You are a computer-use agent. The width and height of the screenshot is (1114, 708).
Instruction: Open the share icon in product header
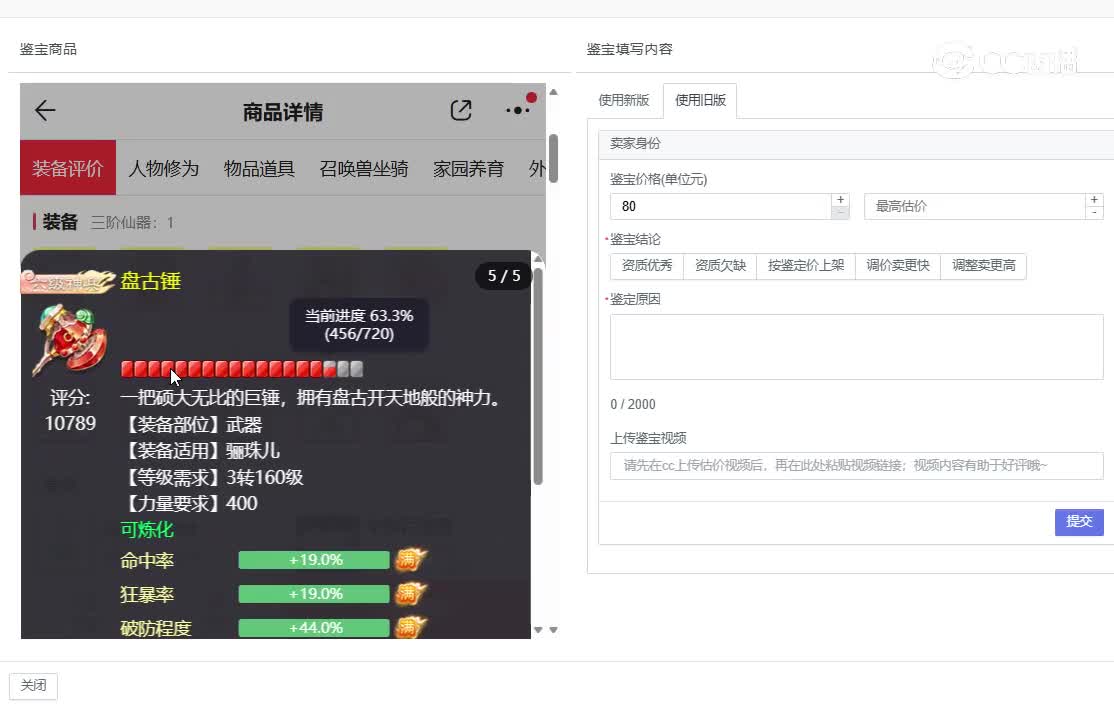pos(461,110)
